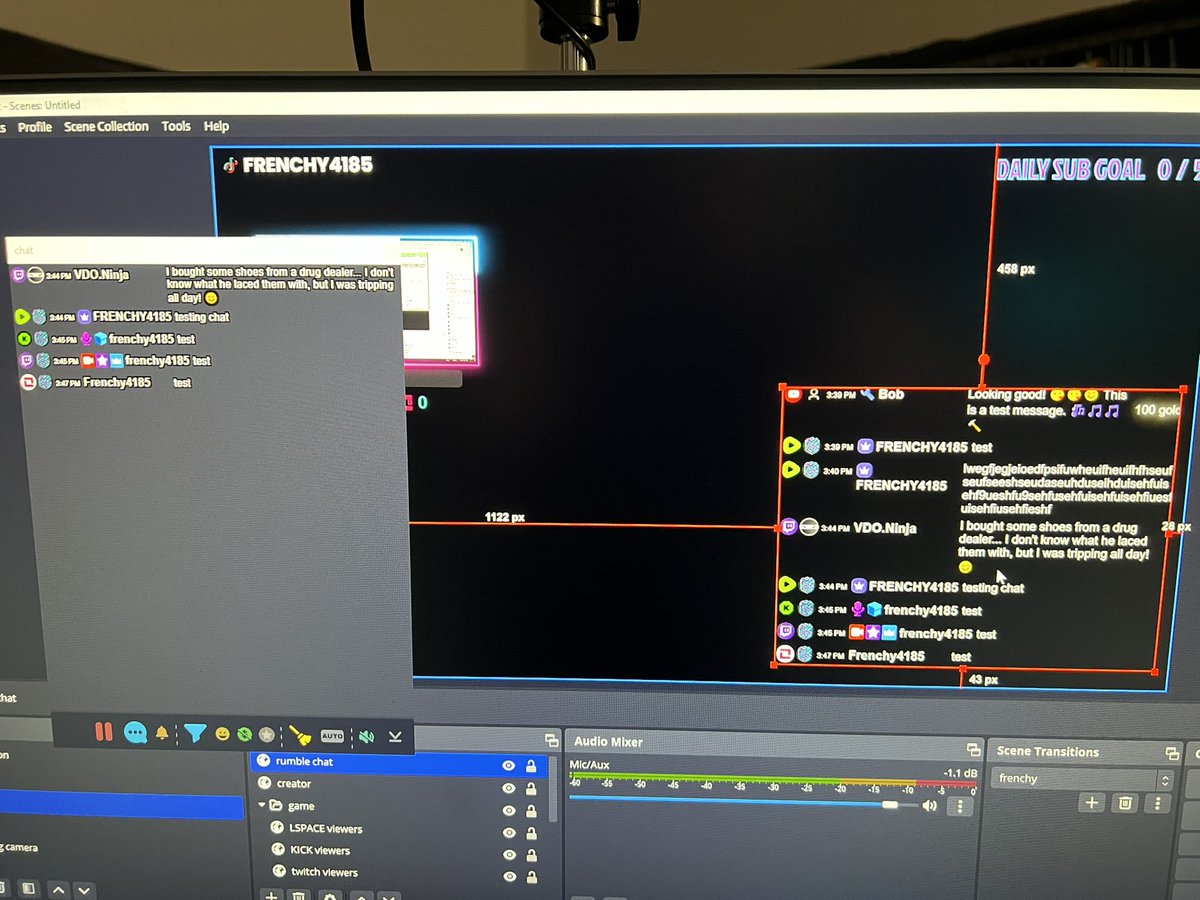The height and width of the screenshot is (900, 1200).
Task: Move scene up with the up arrow
Action: coord(58,888)
